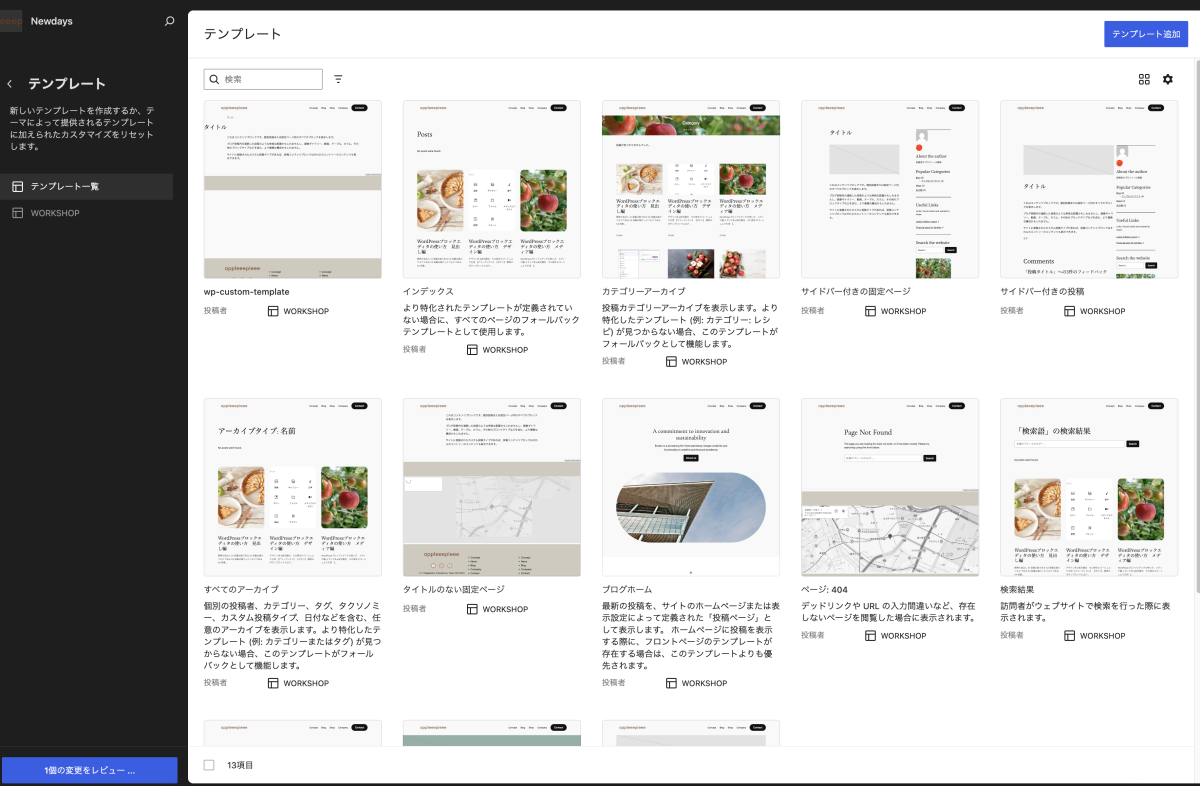
Task: Click WORKSHOP author icon under インデックス
Action: pos(472,350)
